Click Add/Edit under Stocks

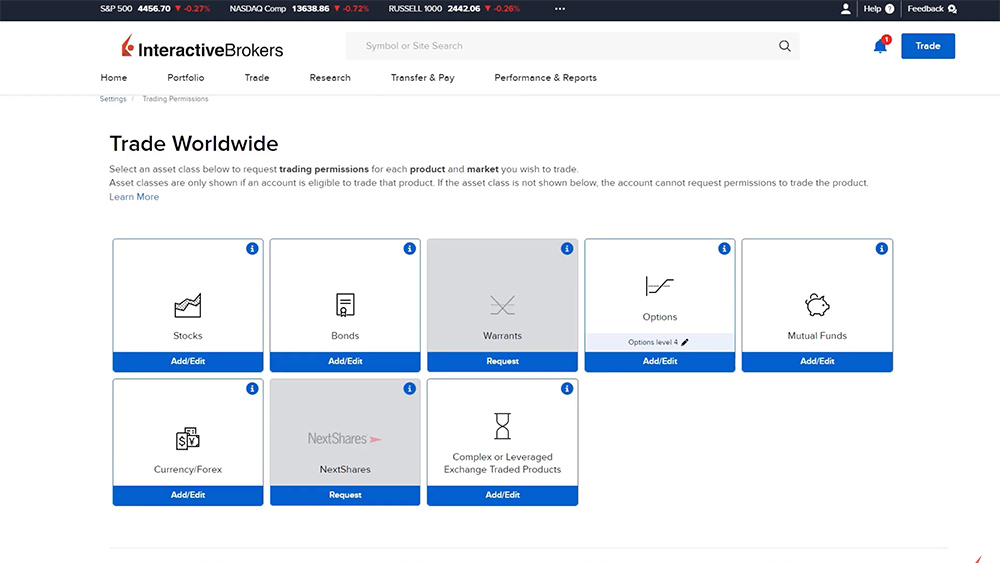[x=188, y=362]
